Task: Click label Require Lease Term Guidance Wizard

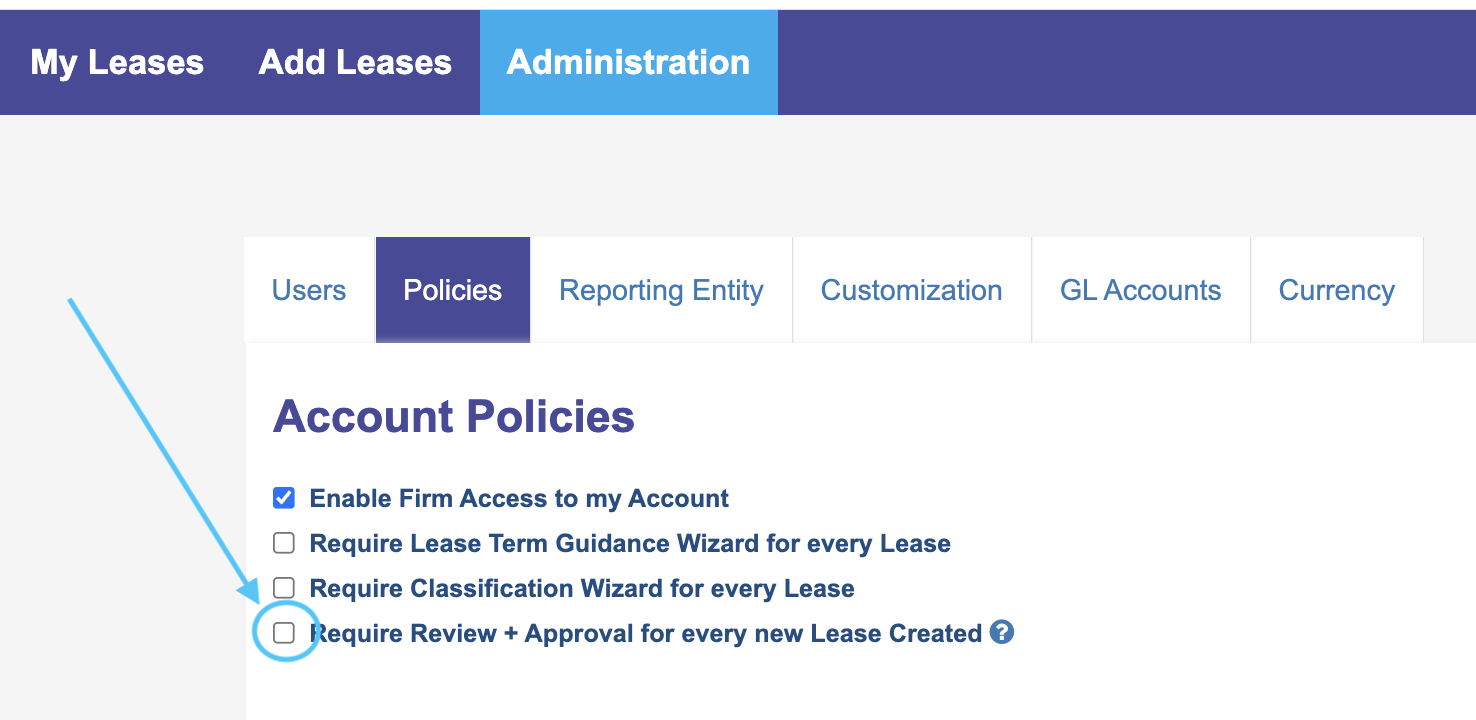Action: point(630,543)
